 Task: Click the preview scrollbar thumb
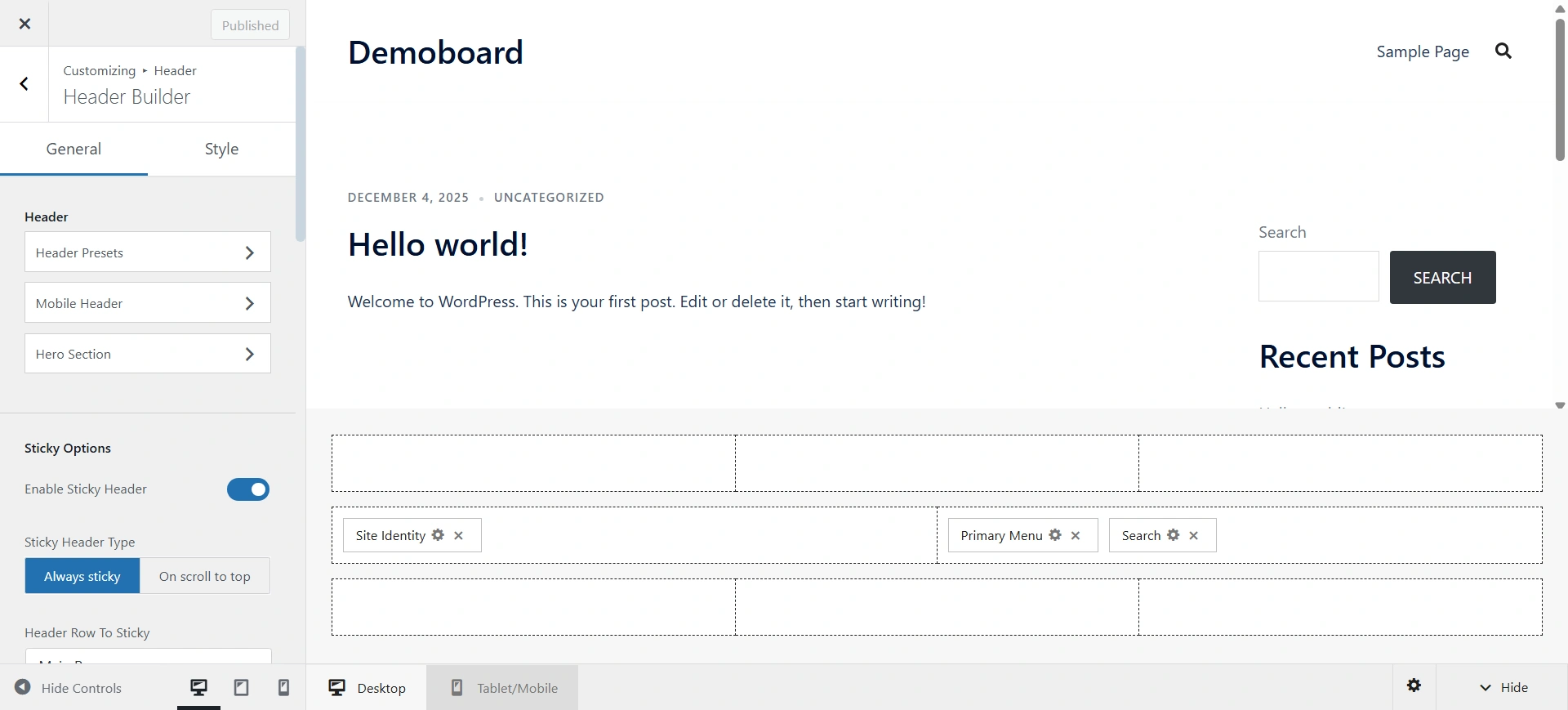pos(1560,88)
